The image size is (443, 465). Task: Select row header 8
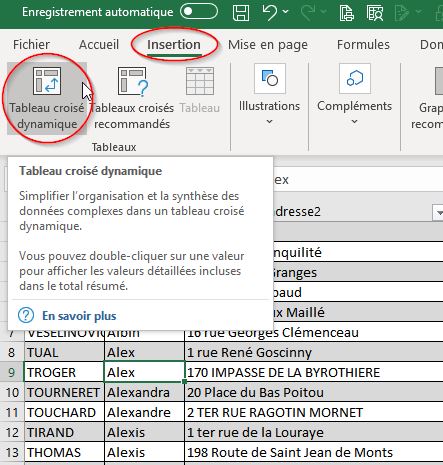pyautogui.click(x=12, y=352)
